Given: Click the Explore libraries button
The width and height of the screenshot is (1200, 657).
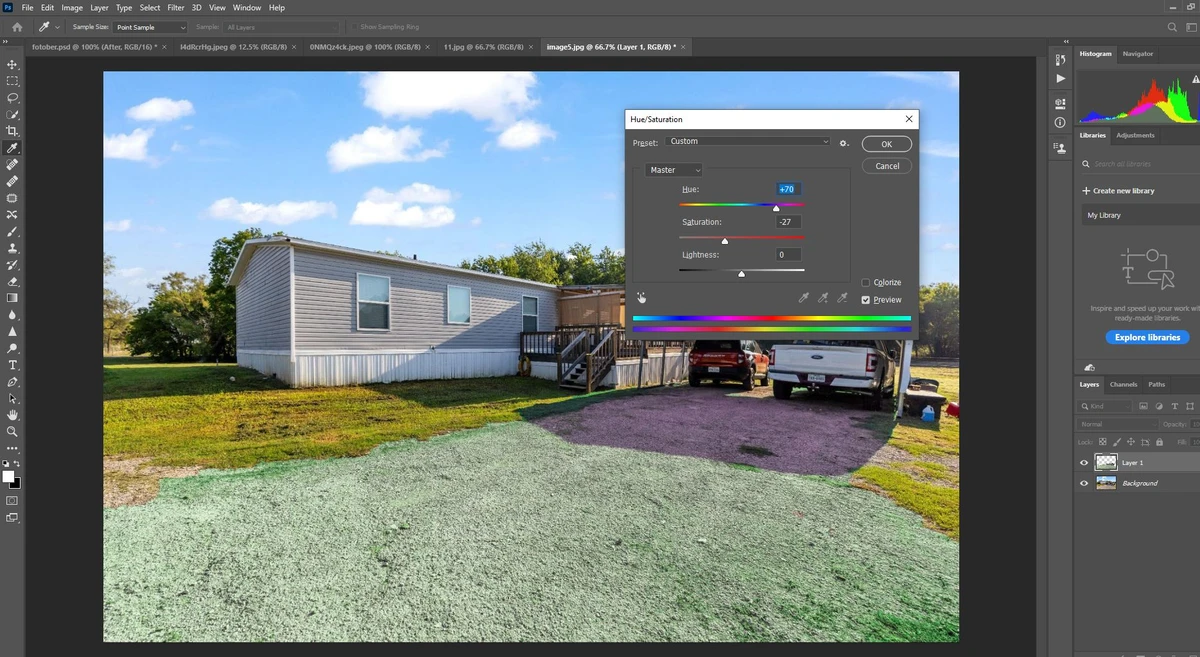Looking at the screenshot, I should pyautogui.click(x=1147, y=337).
